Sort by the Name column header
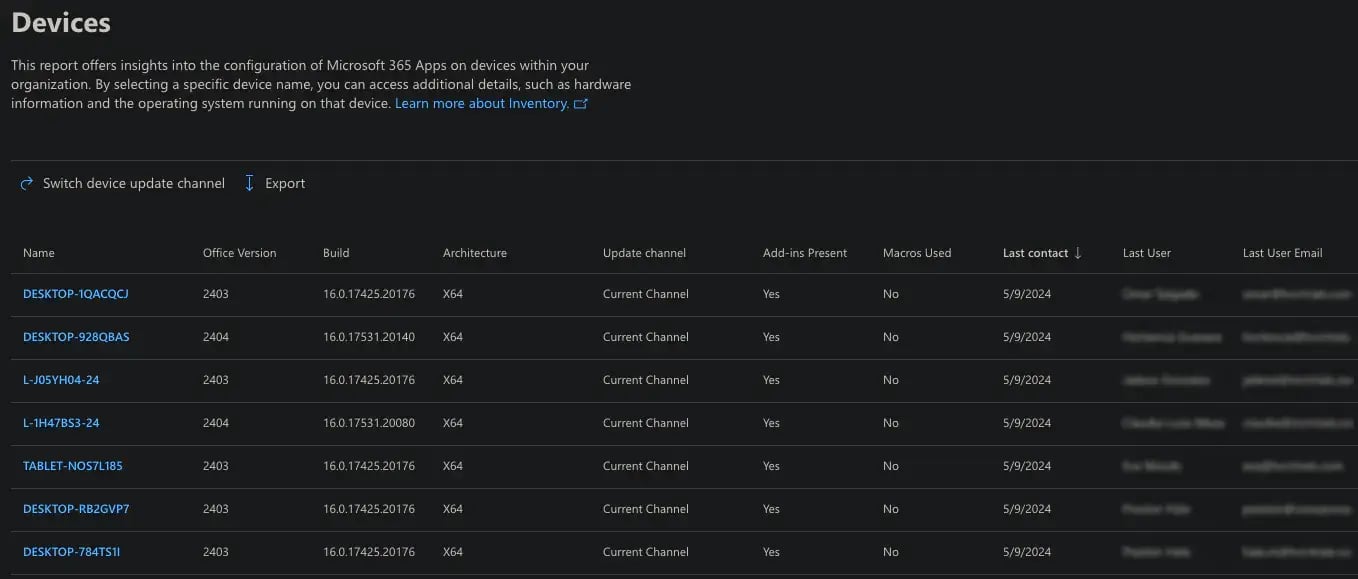This screenshot has width=1358, height=579. click(x=39, y=253)
